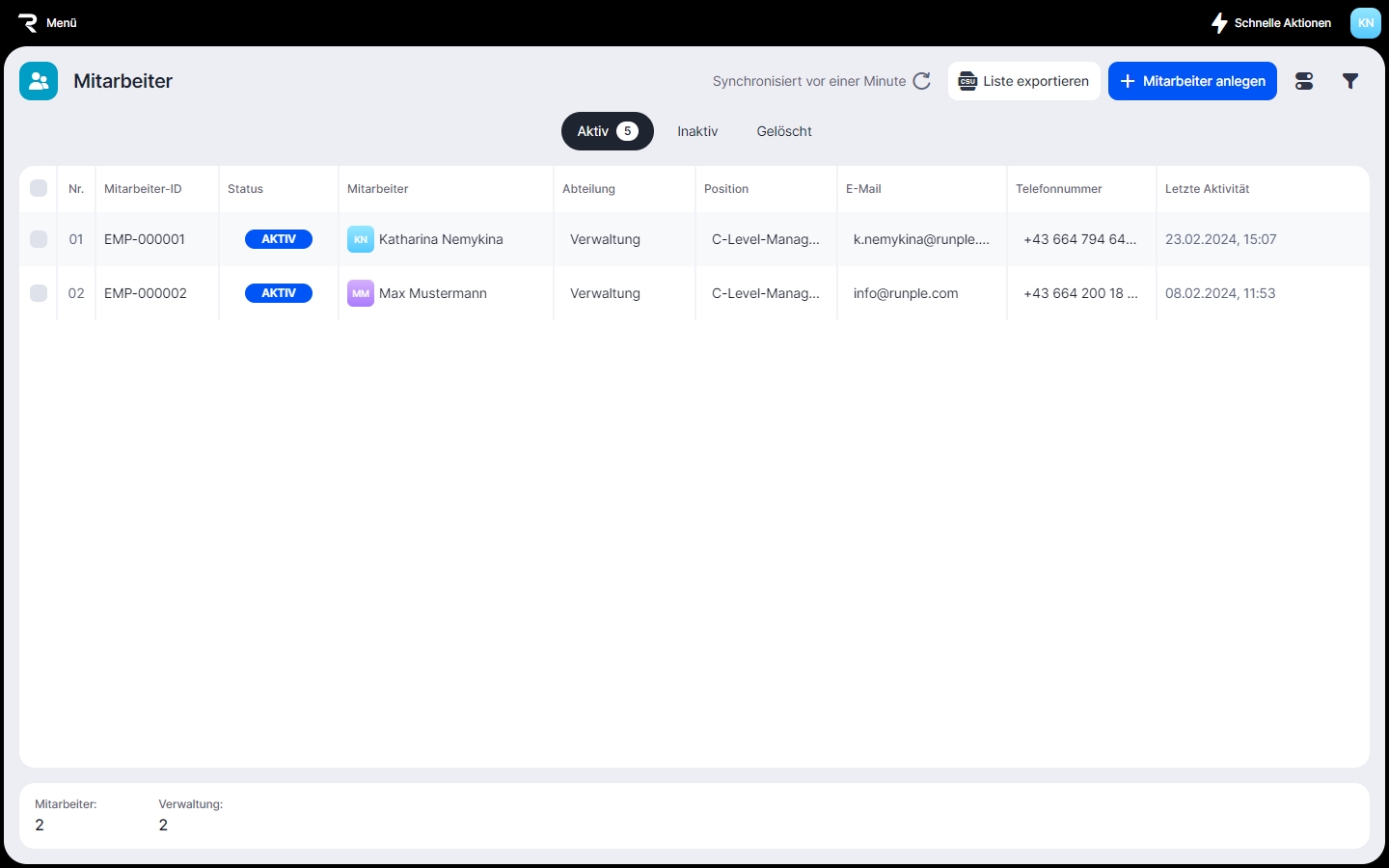
Task: Toggle the select-all header checkbox
Action: pos(39,188)
